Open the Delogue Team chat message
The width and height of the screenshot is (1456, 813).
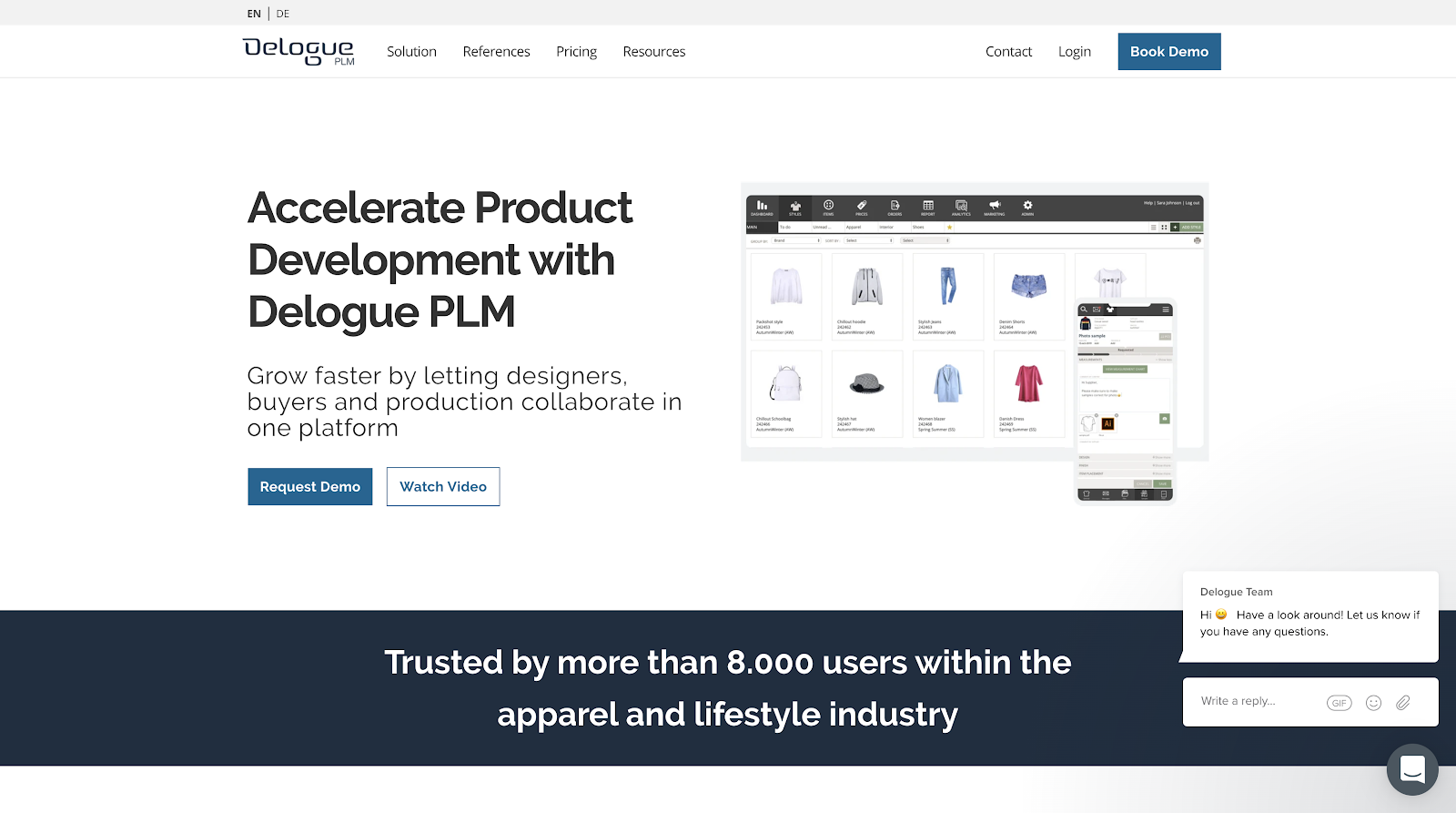pyautogui.click(x=1310, y=616)
